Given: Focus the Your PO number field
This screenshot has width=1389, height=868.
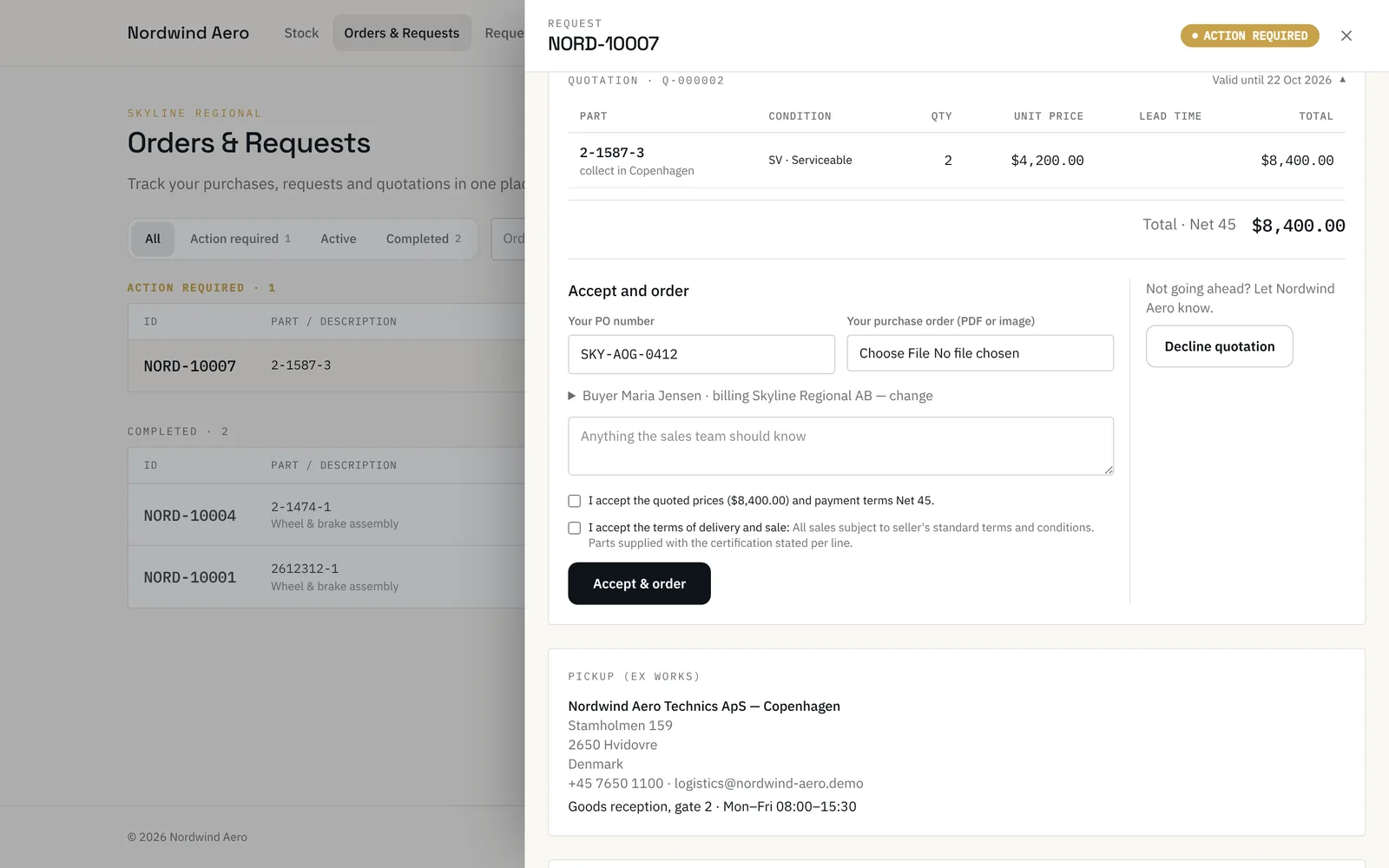Looking at the screenshot, I should (701, 354).
